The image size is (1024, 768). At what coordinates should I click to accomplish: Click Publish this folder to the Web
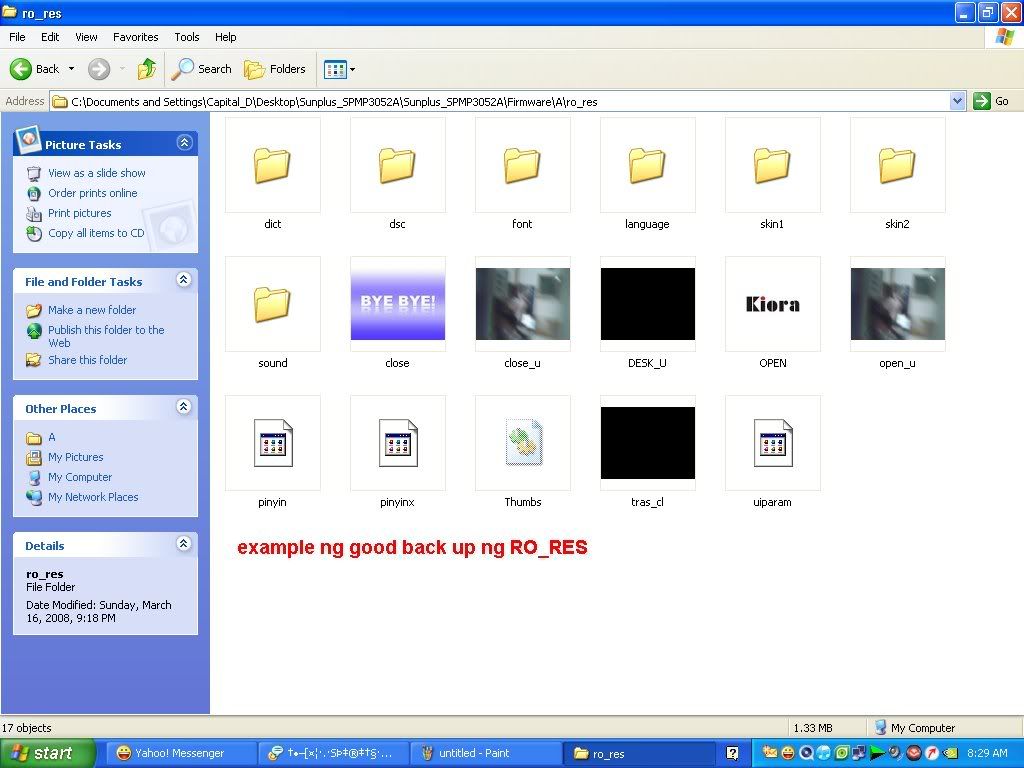pyautogui.click(x=106, y=336)
